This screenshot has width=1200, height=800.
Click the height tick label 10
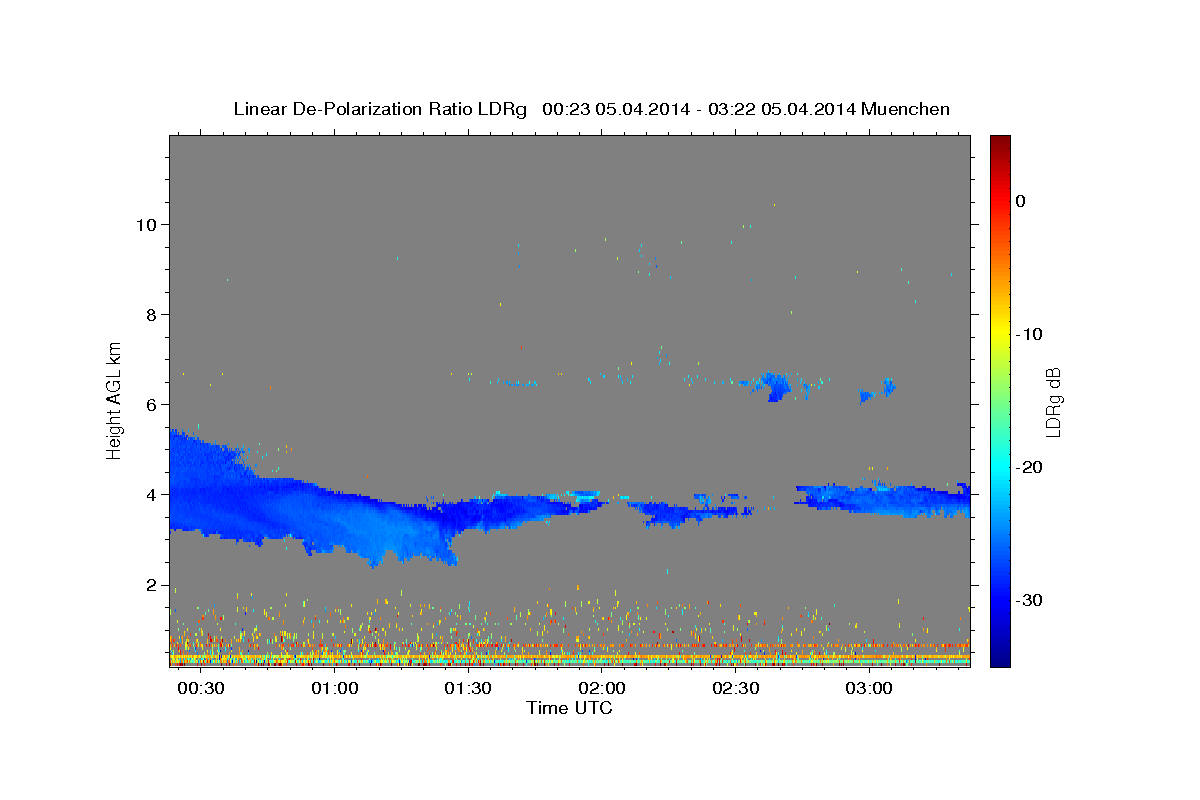146,224
